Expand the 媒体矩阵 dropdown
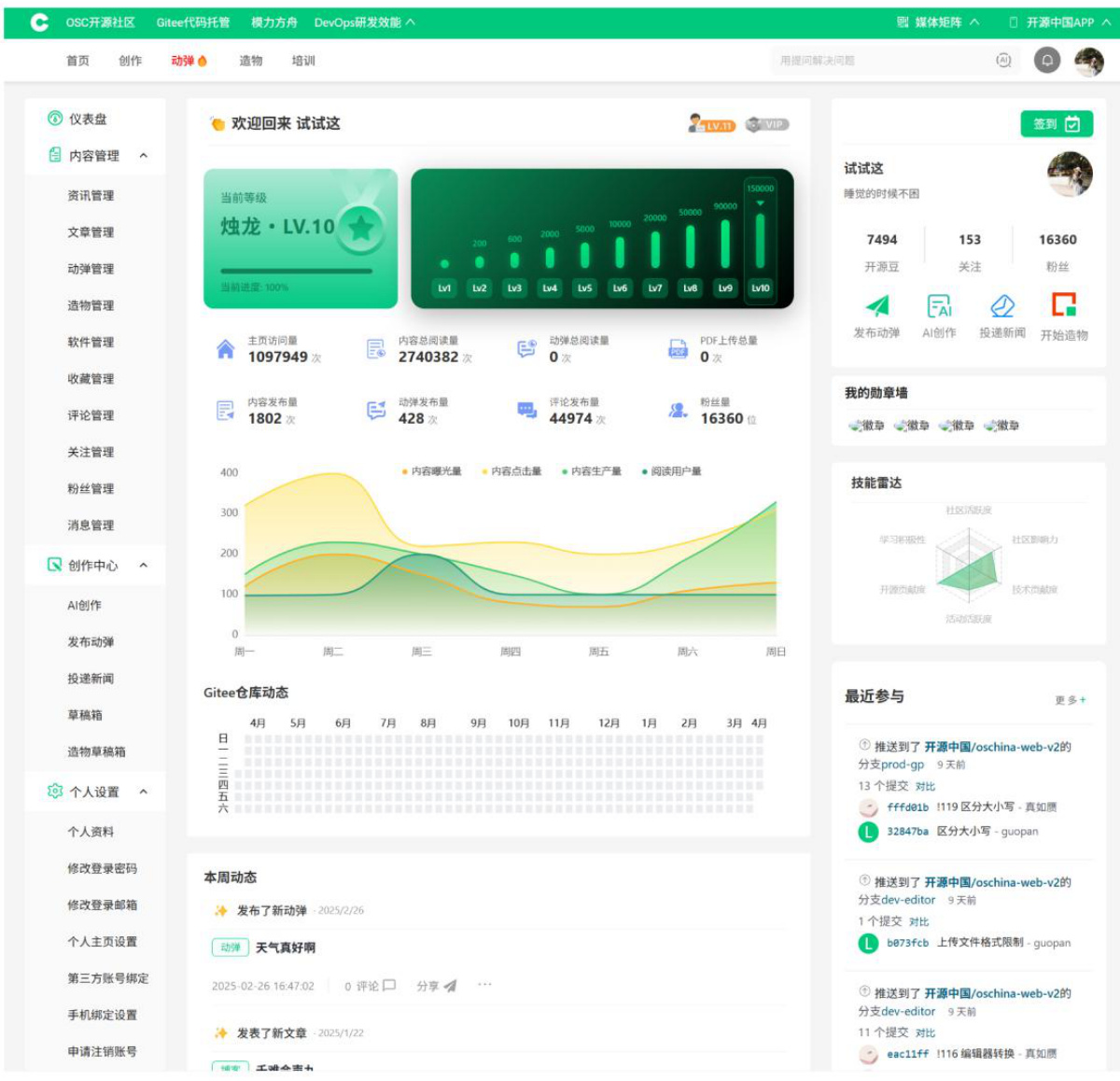 pos(938,22)
